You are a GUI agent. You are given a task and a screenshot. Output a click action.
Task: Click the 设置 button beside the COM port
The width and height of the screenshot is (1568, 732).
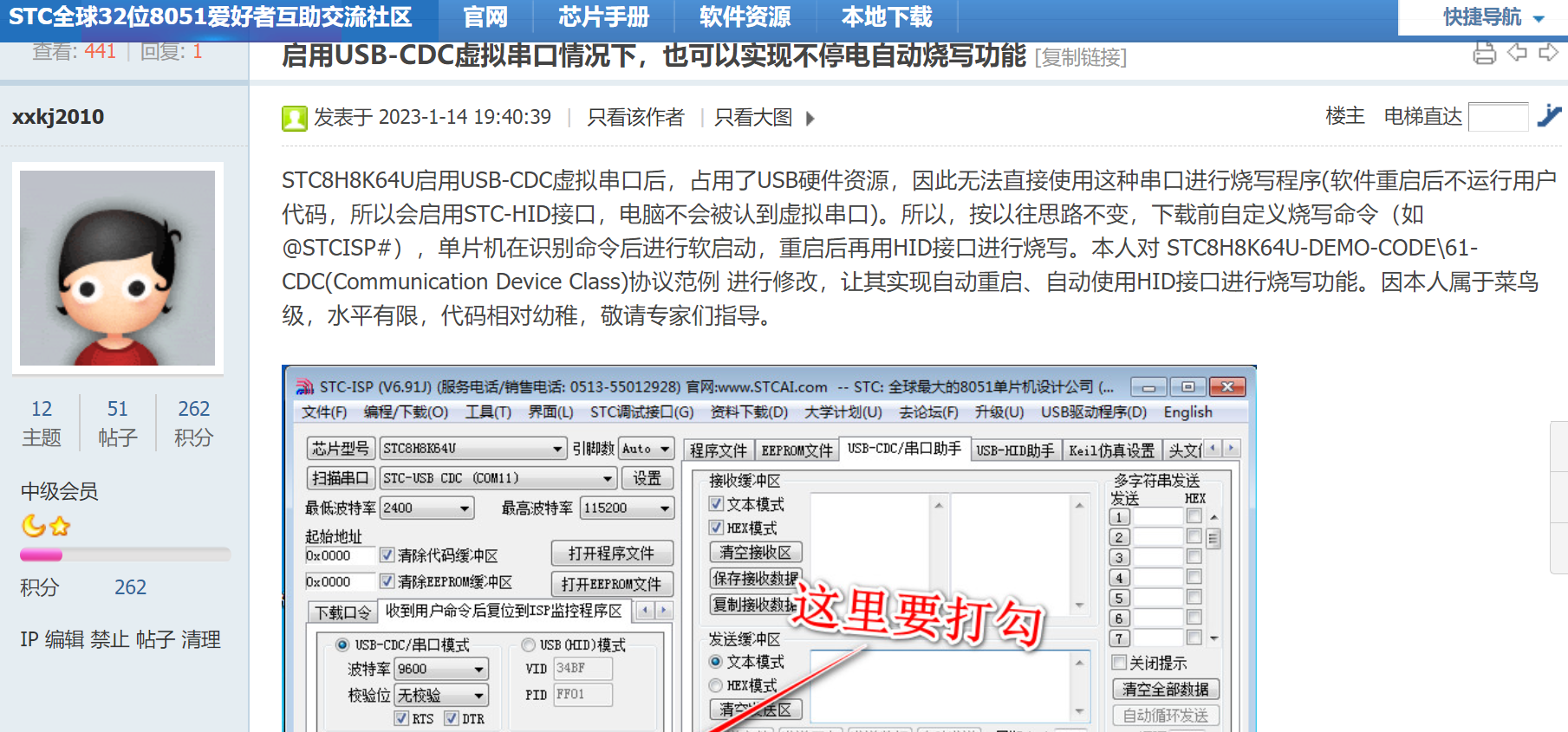click(647, 478)
